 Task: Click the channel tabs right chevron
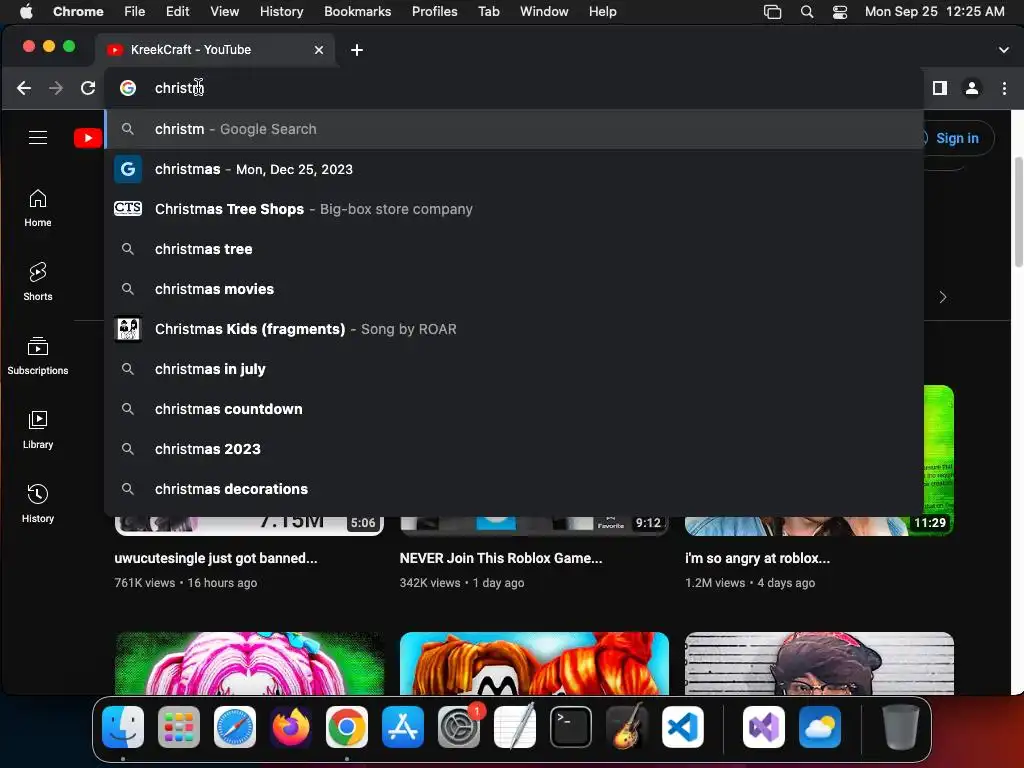tap(942, 297)
